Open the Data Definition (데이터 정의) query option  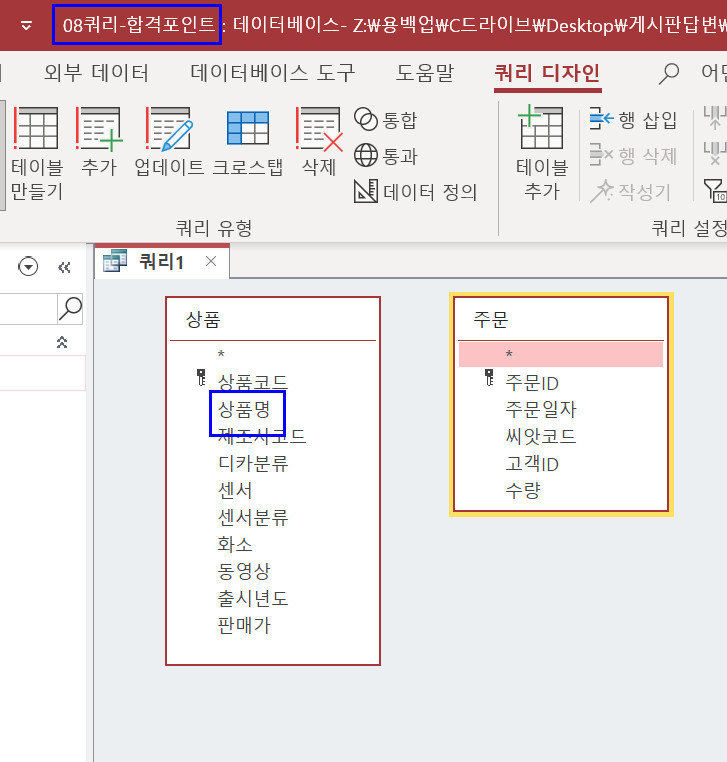click(x=416, y=192)
